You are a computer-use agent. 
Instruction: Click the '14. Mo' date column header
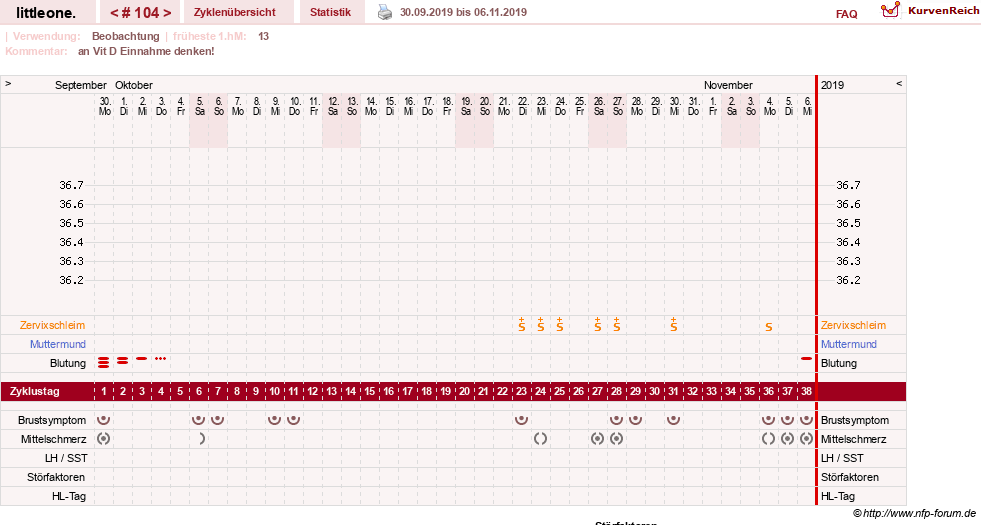click(371, 106)
